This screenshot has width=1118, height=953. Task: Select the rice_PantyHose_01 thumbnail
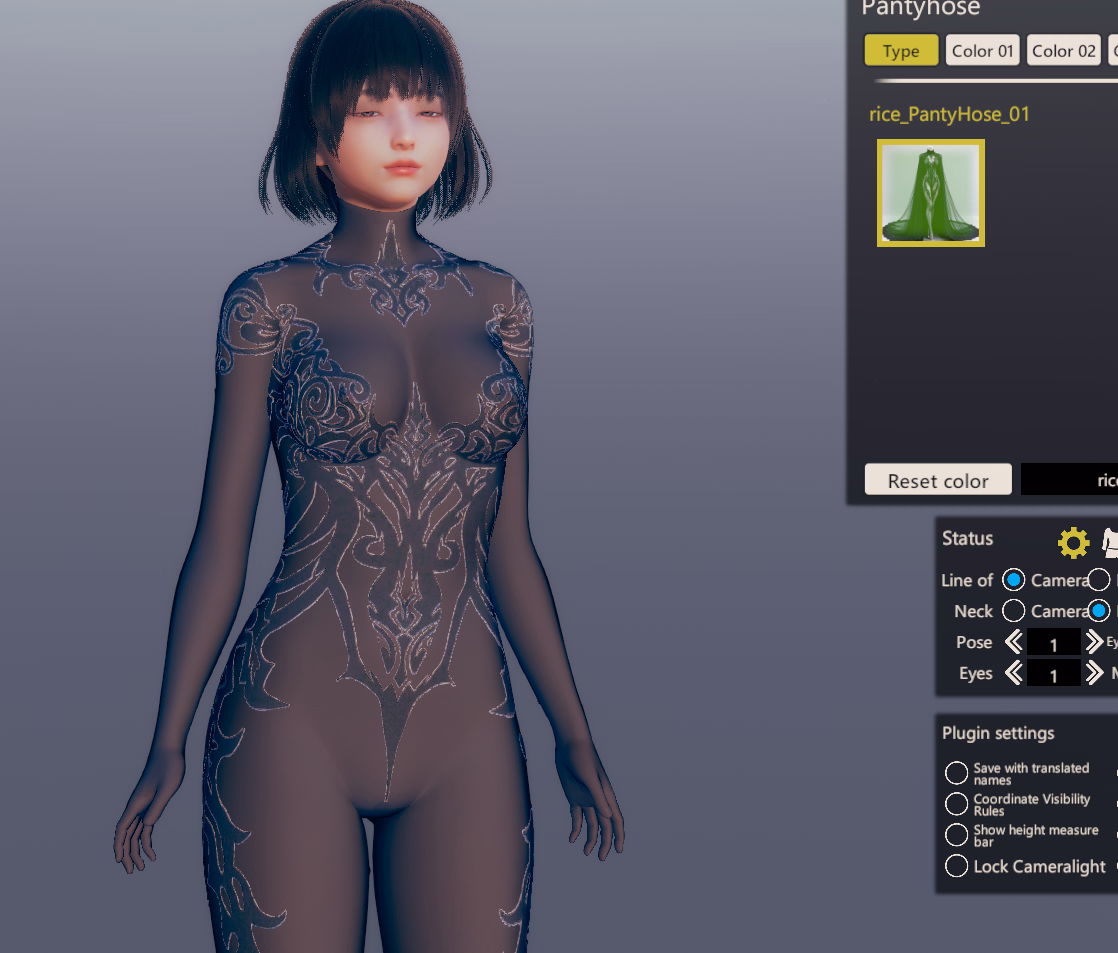(930, 192)
